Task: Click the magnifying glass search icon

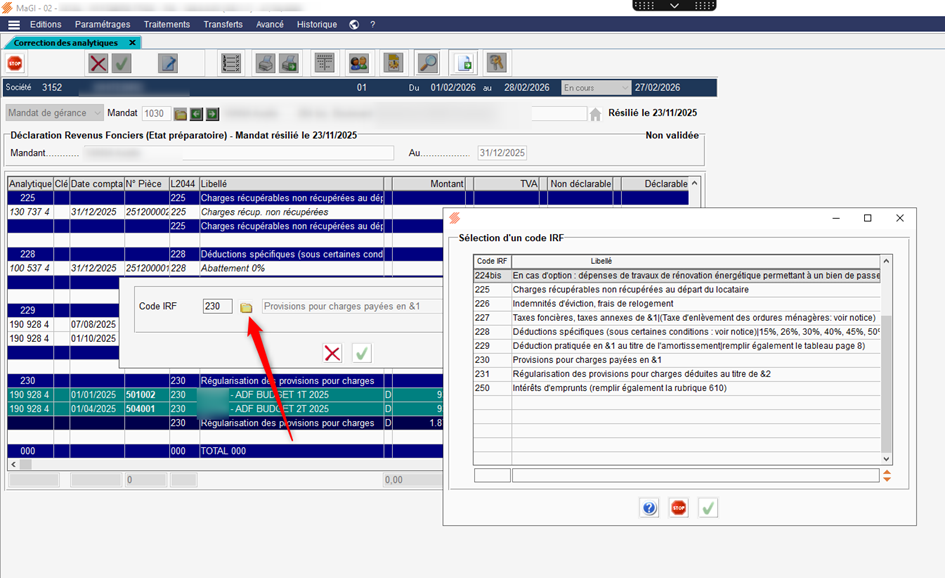Action: (427, 64)
